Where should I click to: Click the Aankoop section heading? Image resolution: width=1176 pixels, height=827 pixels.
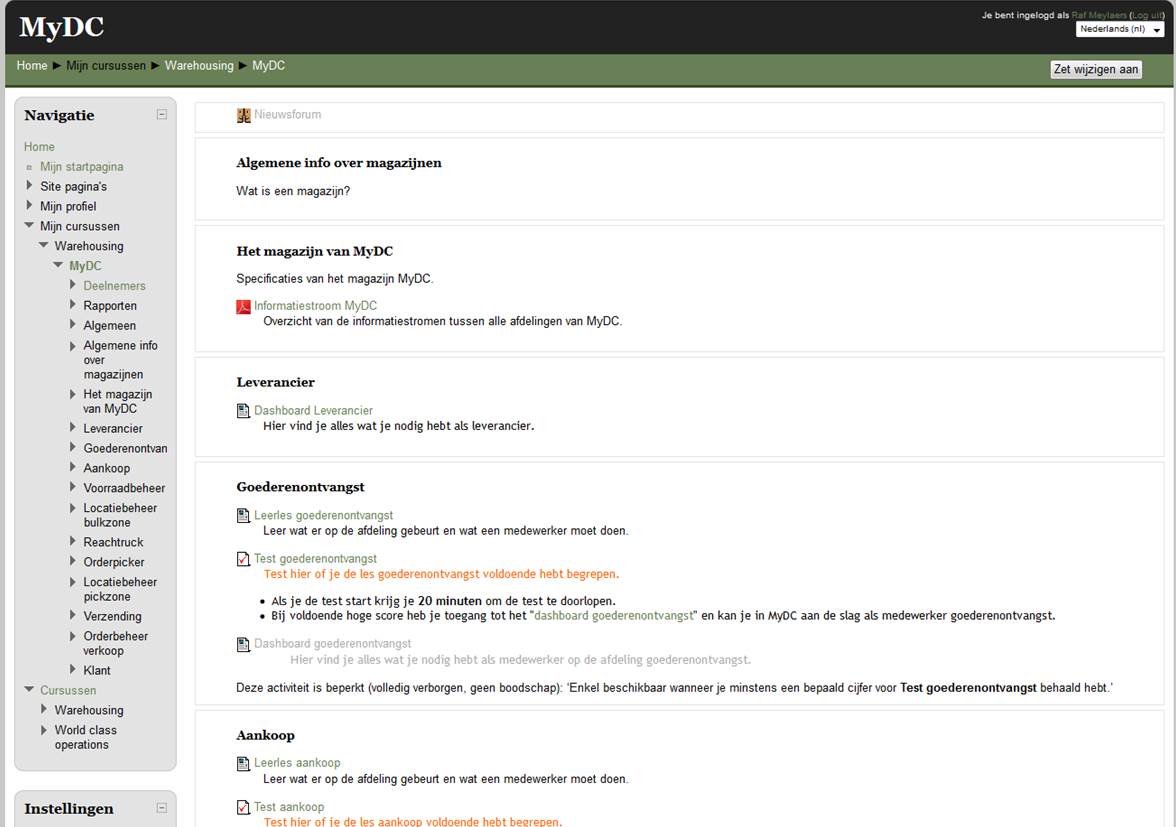click(x=266, y=736)
